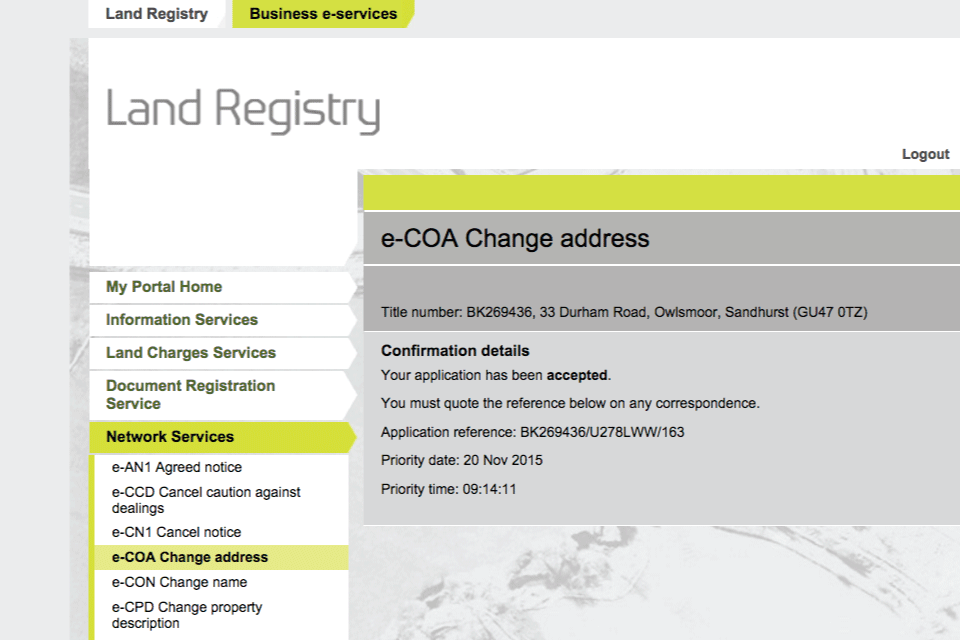
Task: Click the large Land Registry logo
Action: (x=243, y=110)
